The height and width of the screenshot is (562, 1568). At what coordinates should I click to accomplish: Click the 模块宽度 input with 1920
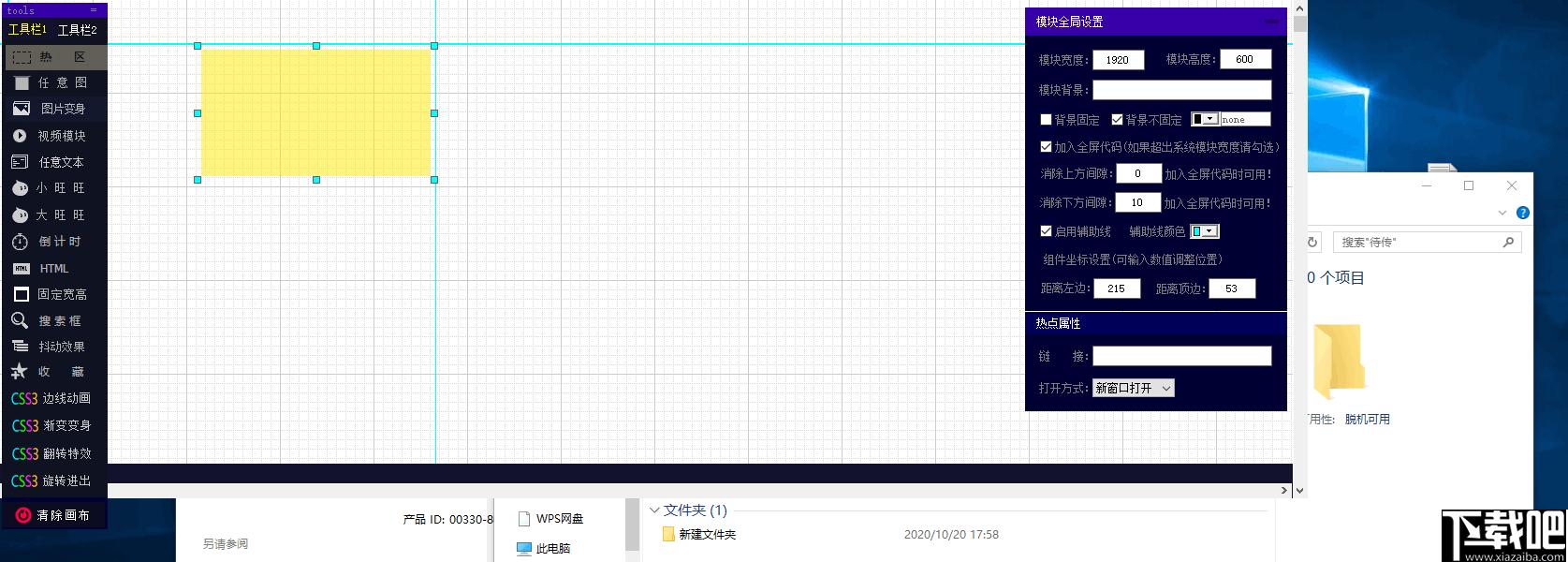tap(1118, 59)
